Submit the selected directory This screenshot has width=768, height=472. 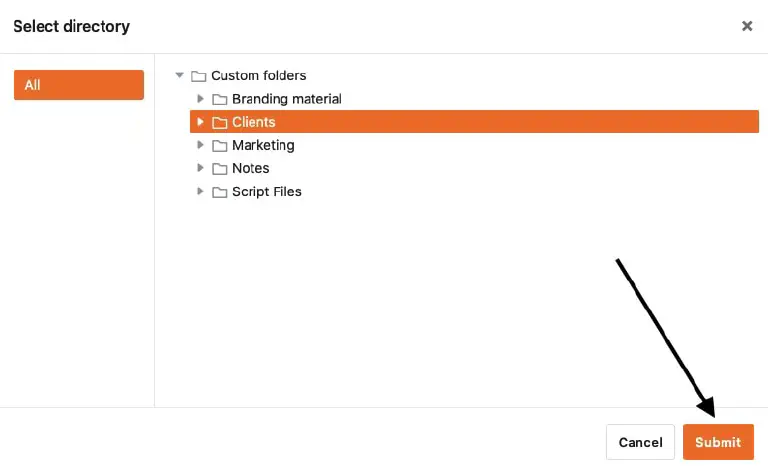[718, 442]
